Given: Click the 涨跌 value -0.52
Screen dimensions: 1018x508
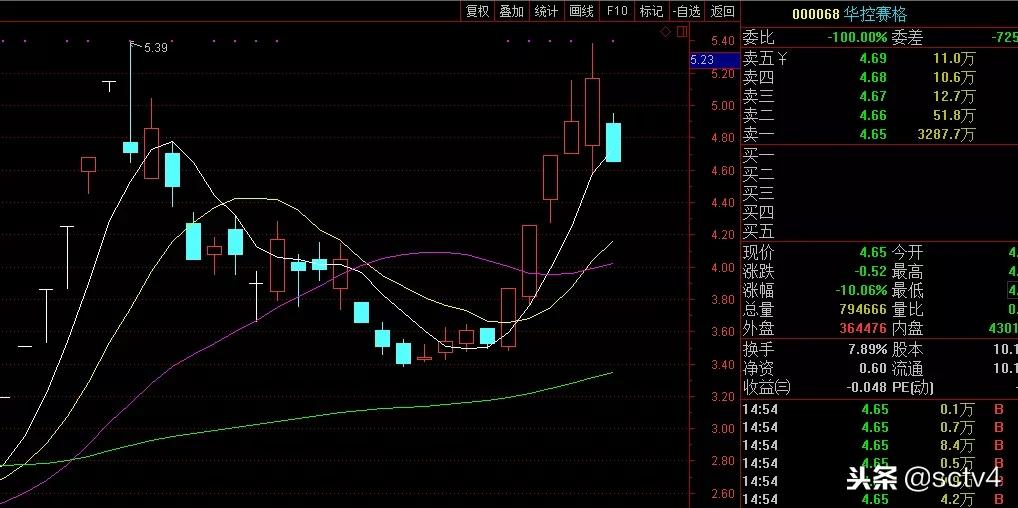Looking at the screenshot, I should pos(871,272).
